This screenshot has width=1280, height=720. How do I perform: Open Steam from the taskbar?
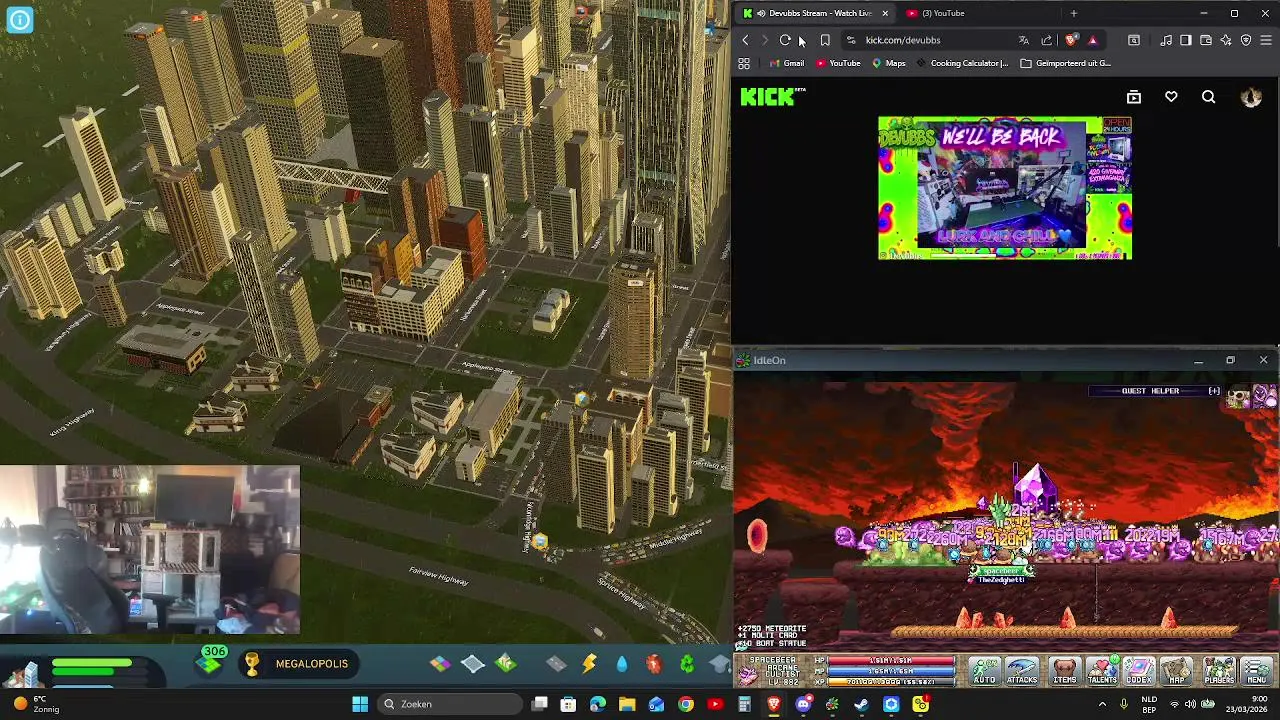861,704
